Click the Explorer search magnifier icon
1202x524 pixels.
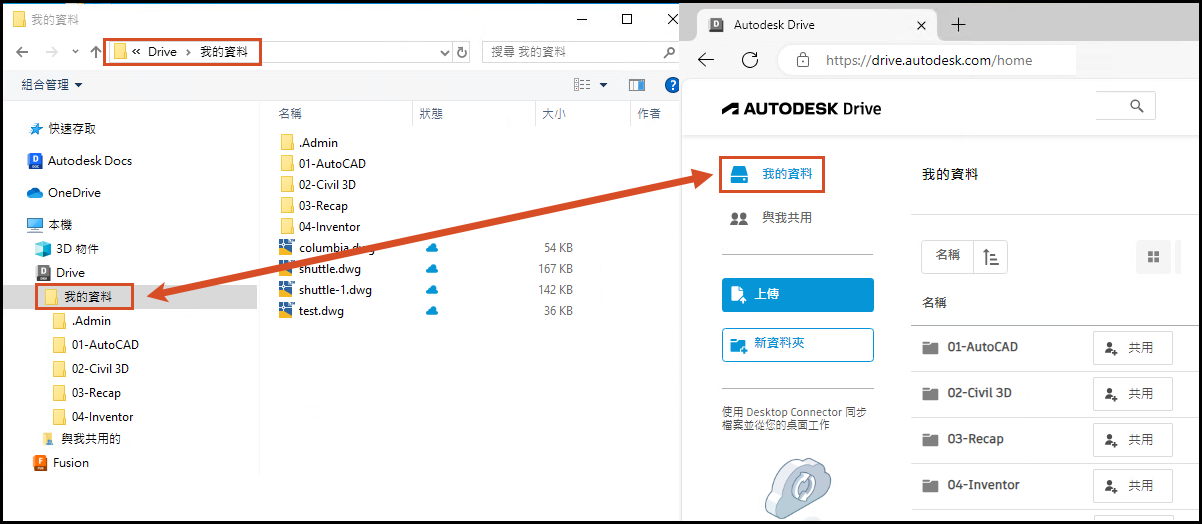pos(669,51)
